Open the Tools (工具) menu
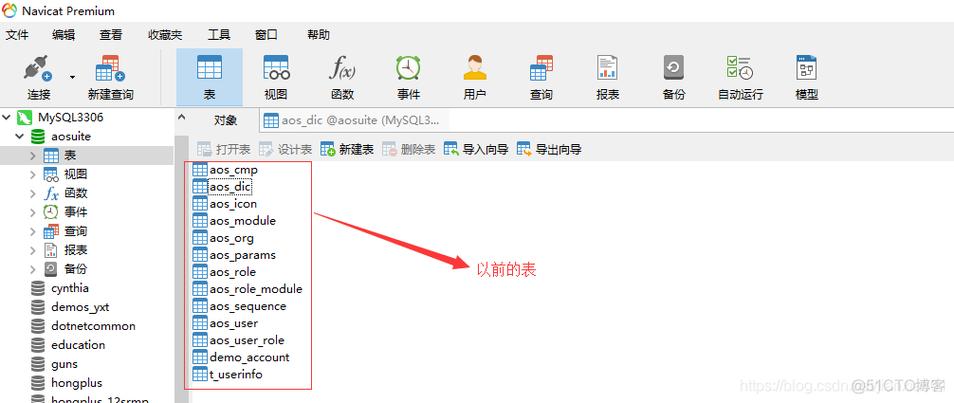954x403 pixels. click(x=219, y=35)
